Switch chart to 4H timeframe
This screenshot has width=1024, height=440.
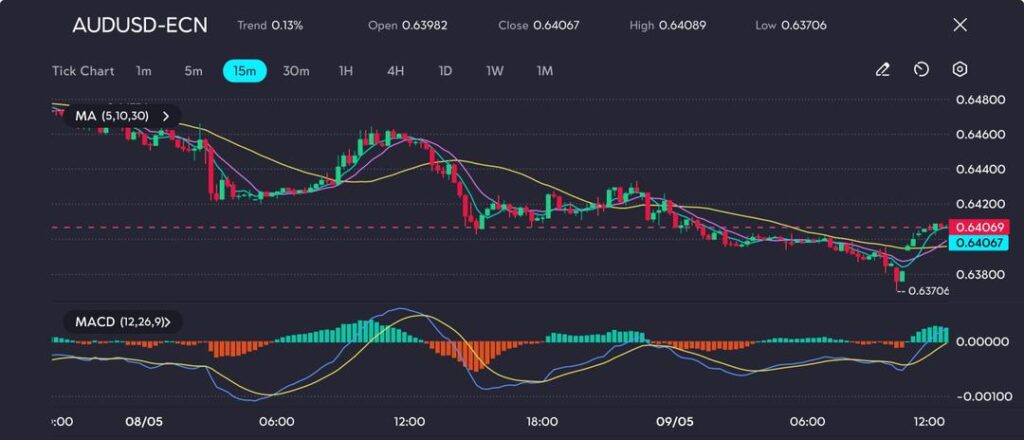[395, 71]
